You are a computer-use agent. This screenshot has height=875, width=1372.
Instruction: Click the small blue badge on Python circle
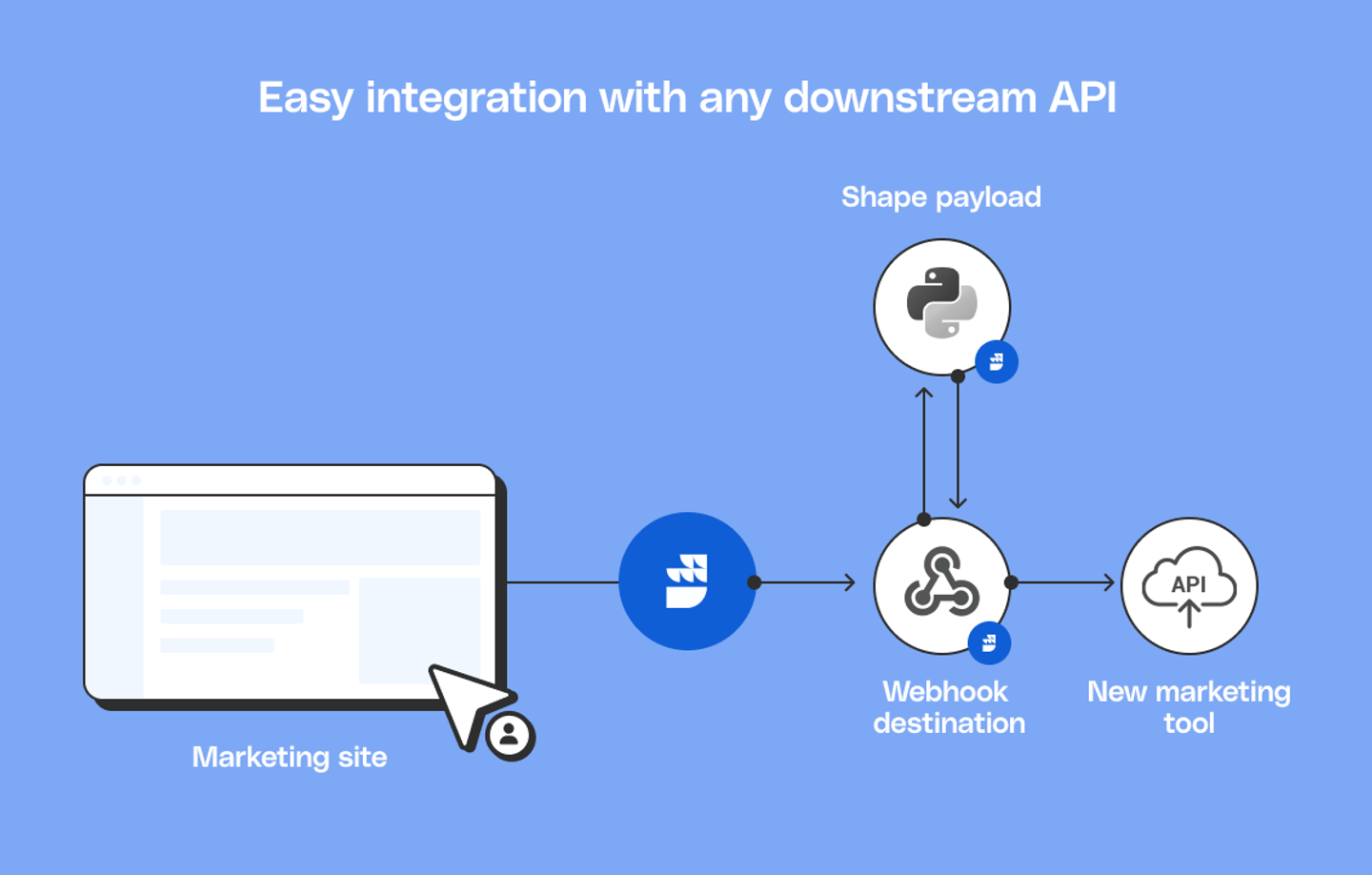[x=997, y=361]
